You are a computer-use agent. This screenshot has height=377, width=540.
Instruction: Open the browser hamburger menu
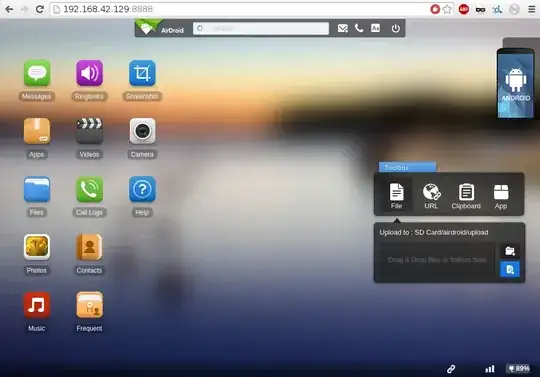click(x=532, y=9)
